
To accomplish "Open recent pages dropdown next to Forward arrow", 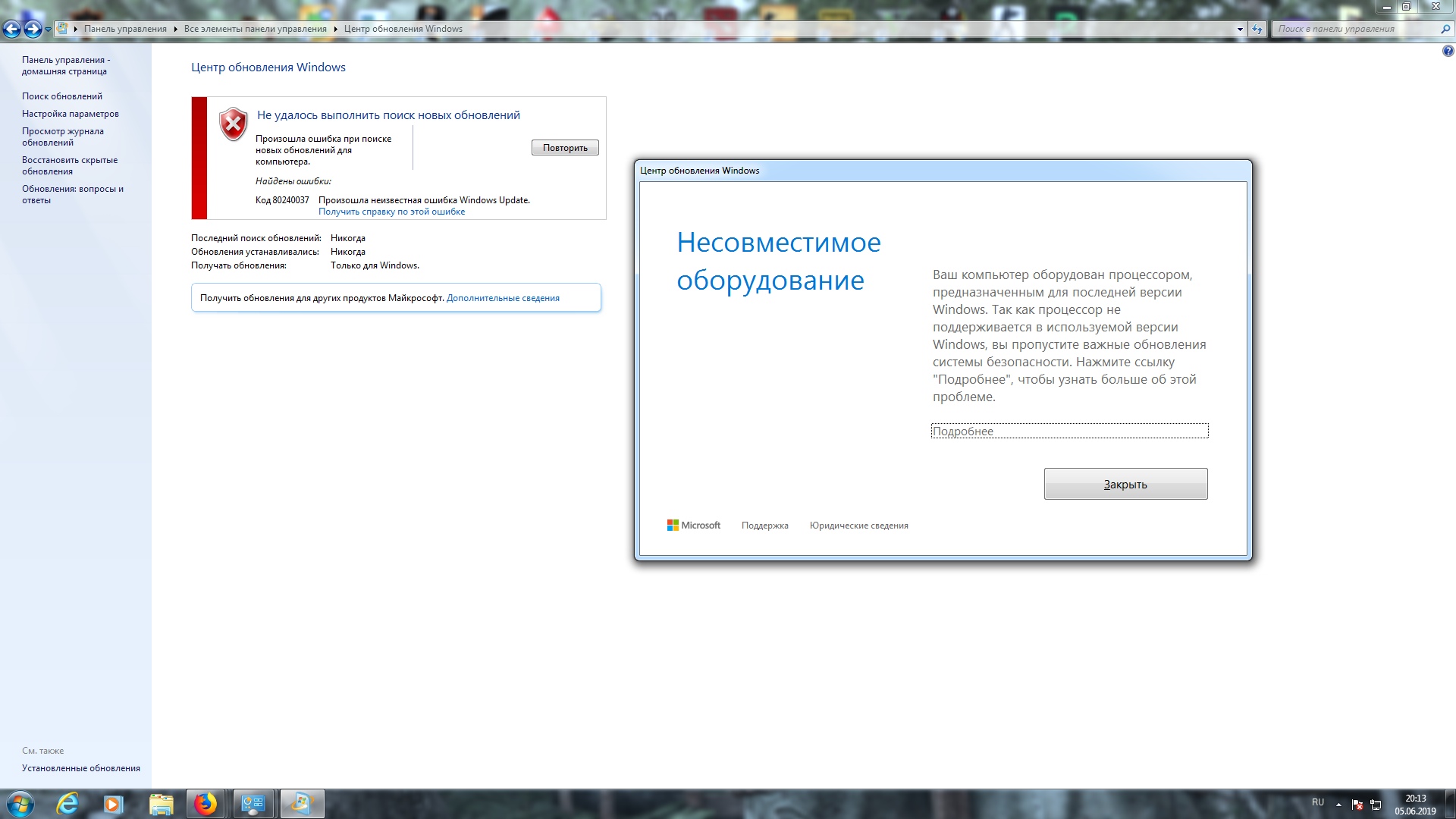I will pos(48,30).
